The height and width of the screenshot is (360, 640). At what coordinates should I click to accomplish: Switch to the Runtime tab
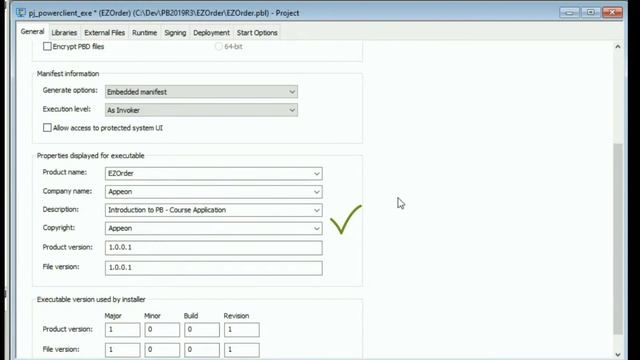(144, 33)
